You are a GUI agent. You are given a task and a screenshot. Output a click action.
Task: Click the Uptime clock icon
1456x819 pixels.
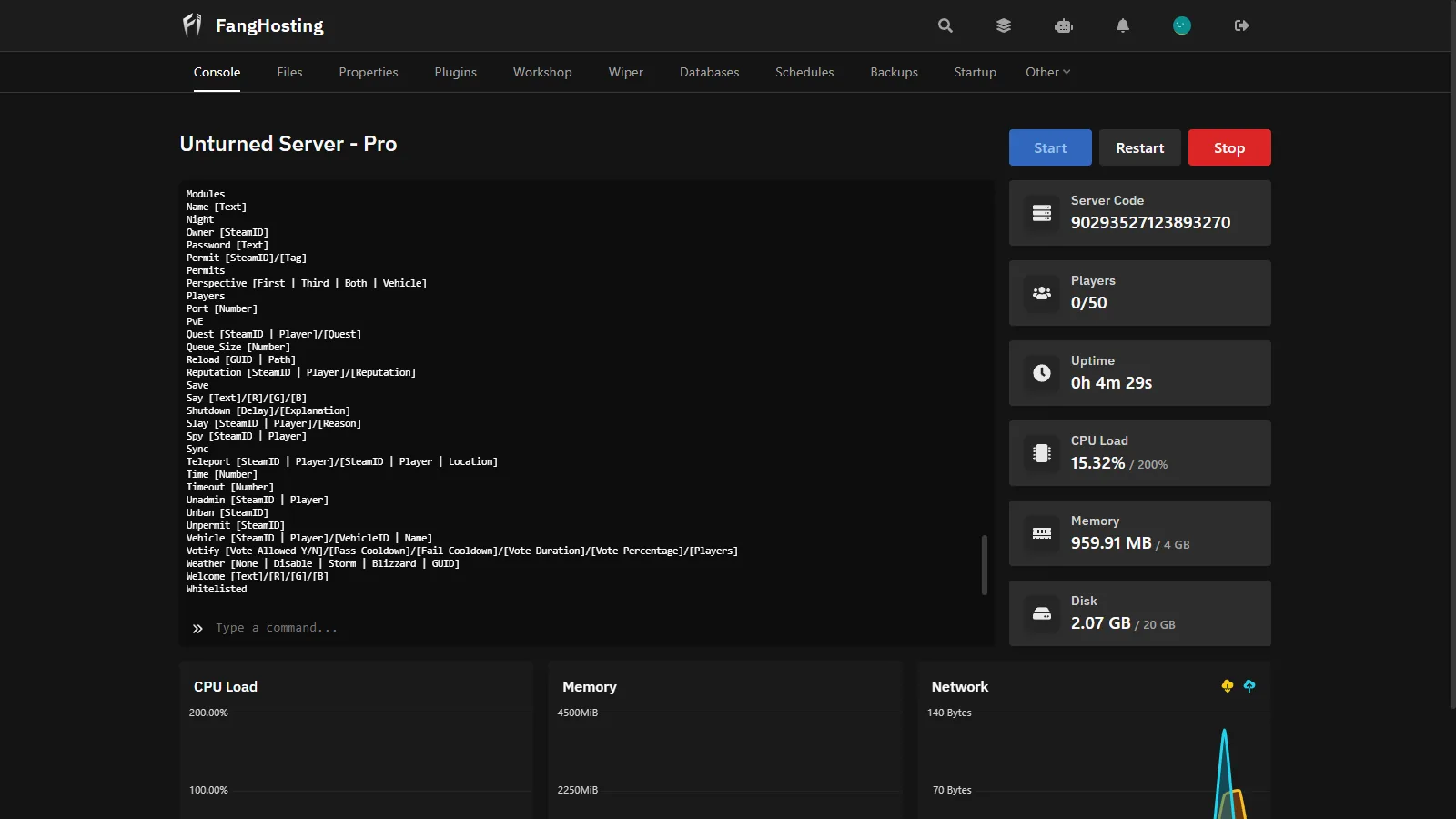pos(1042,373)
